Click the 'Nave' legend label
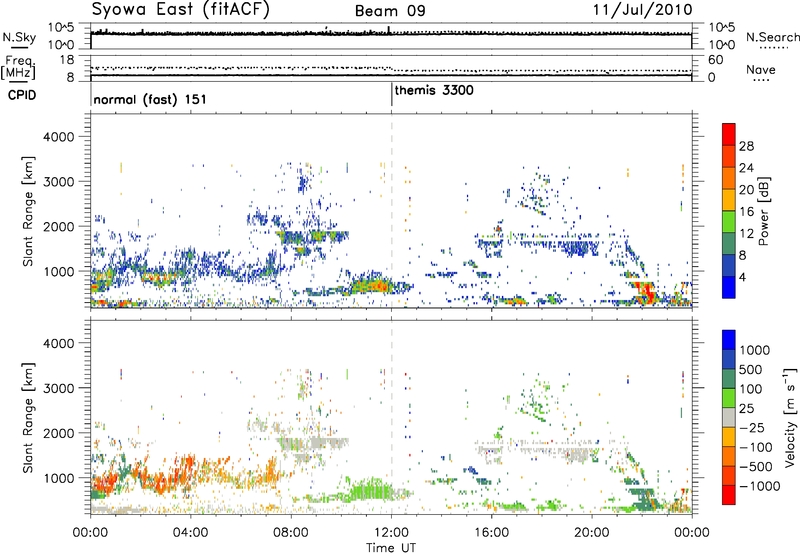The width and height of the screenshot is (800, 554). point(761,69)
